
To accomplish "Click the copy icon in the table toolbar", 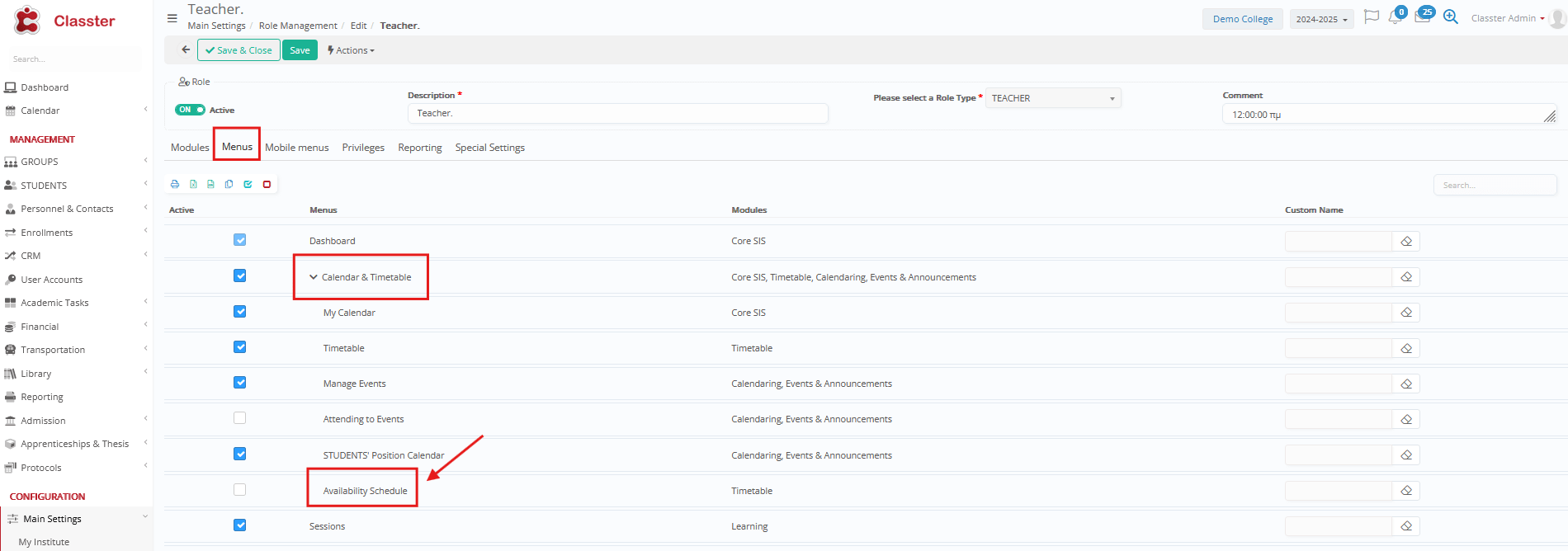I will [229, 184].
